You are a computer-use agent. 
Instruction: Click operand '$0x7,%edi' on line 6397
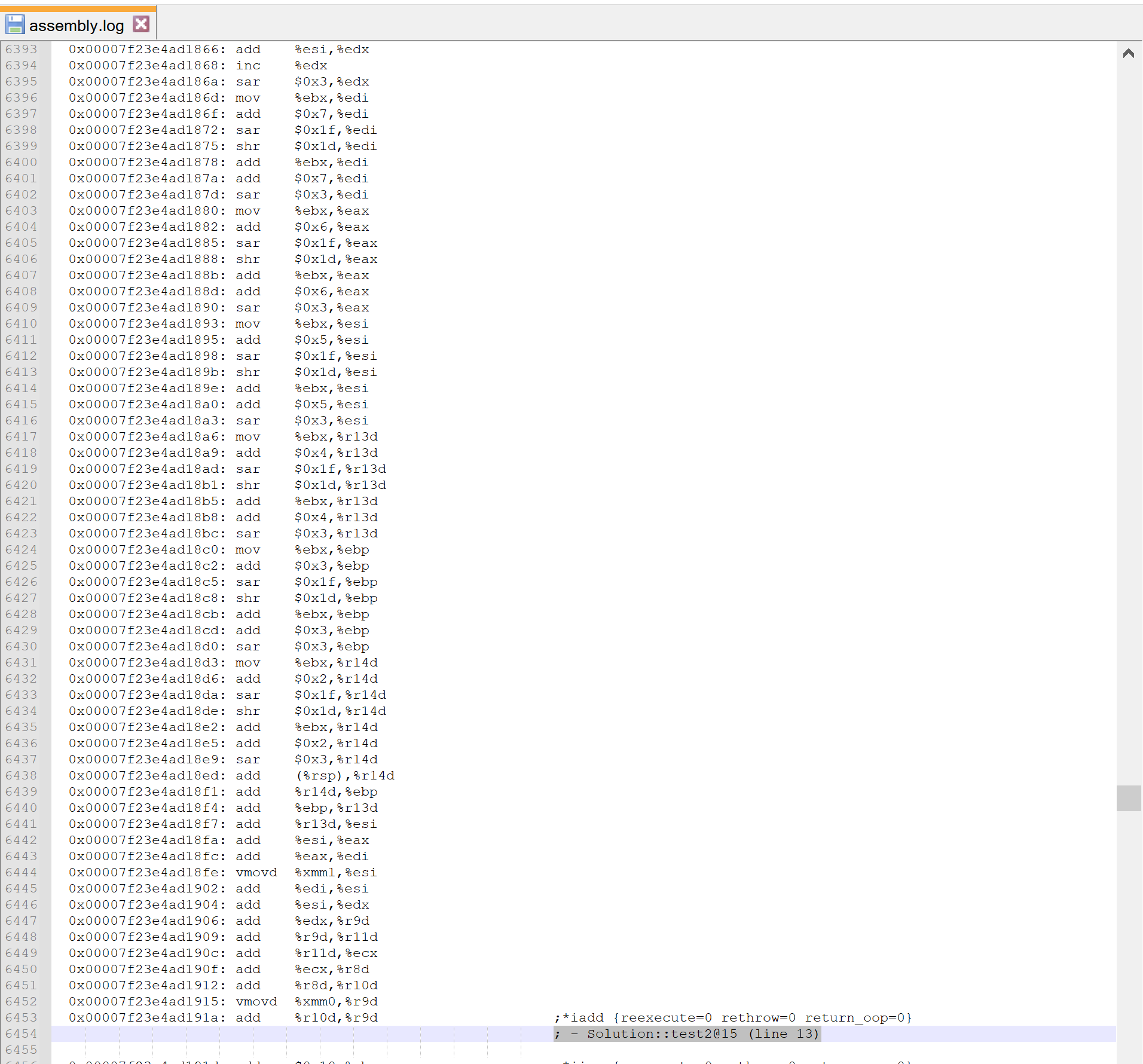[332, 114]
